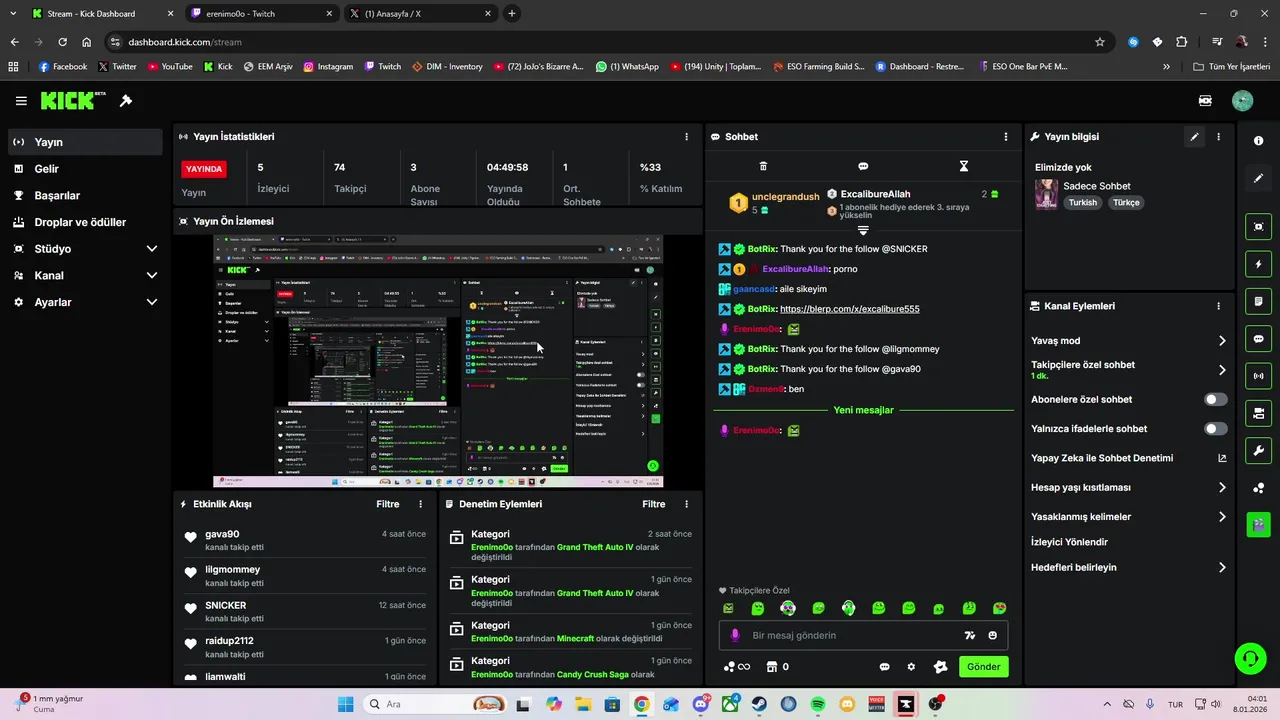The width and height of the screenshot is (1280, 720).
Task: Toggle the lightning activity widget in sidebar
Action: (1258, 264)
